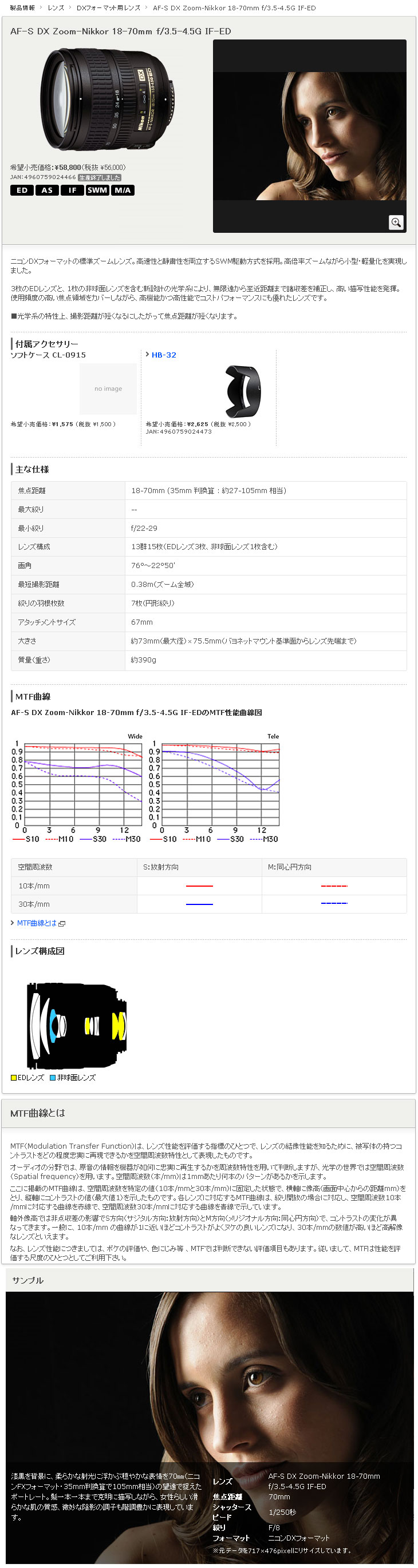
Task: Click the price 希望小売価格:¥58,800
Action: point(46,168)
